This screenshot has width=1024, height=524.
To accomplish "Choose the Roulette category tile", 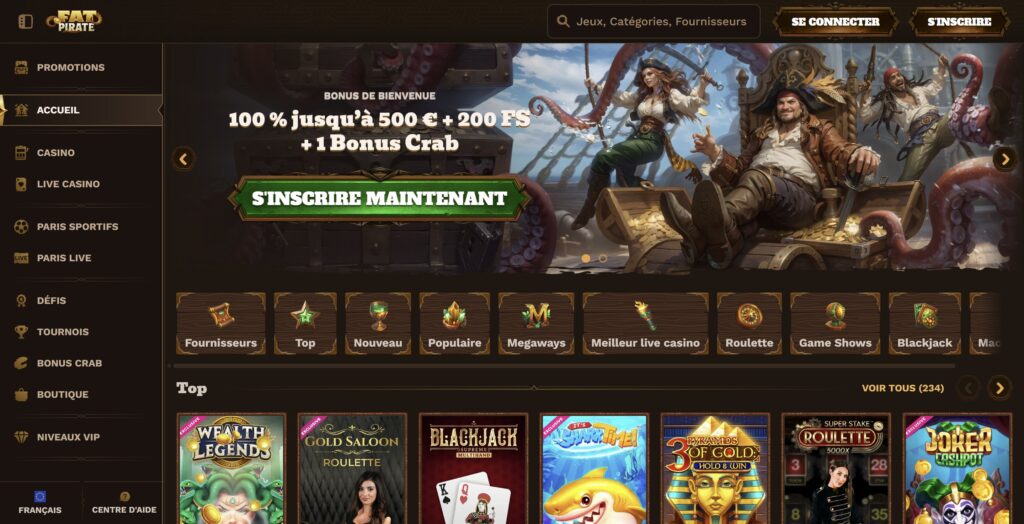I will 749,323.
